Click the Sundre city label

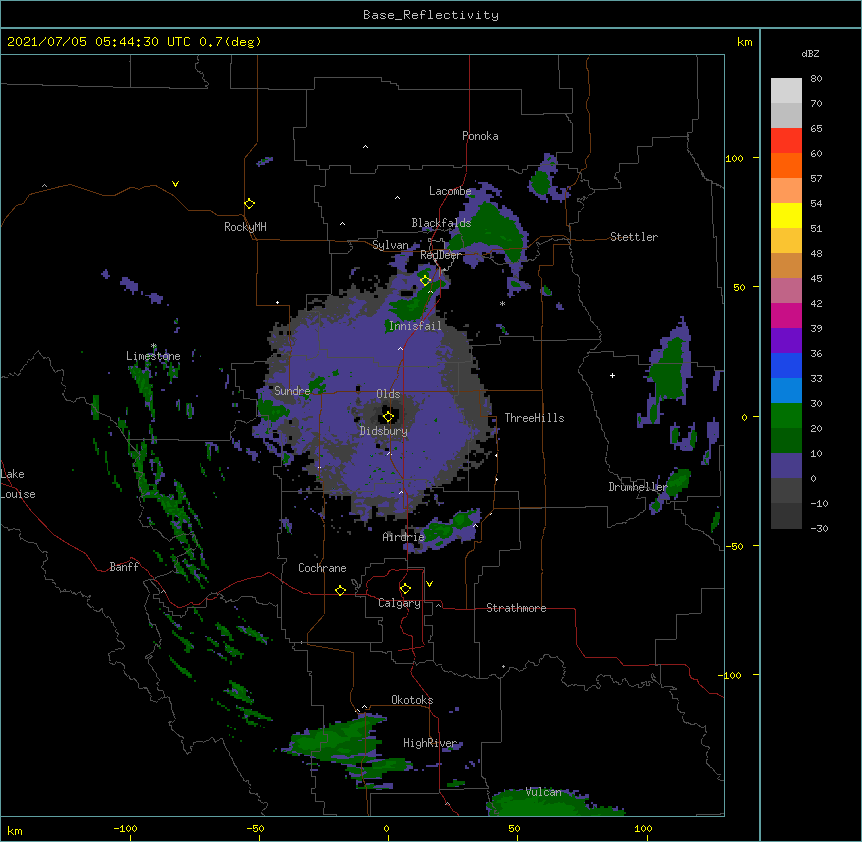[x=292, y=391]
